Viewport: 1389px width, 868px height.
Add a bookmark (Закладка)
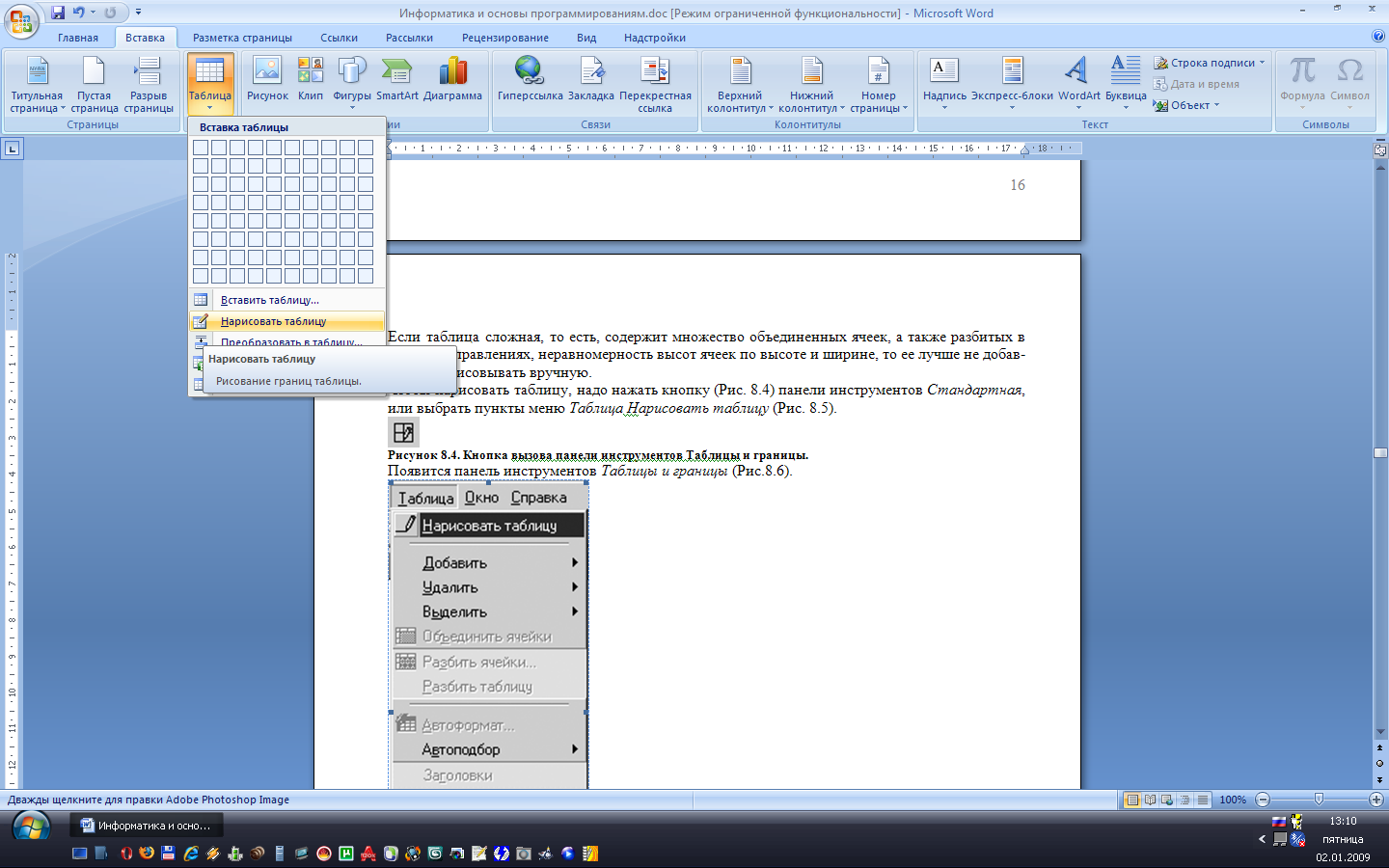click(591, 80)
